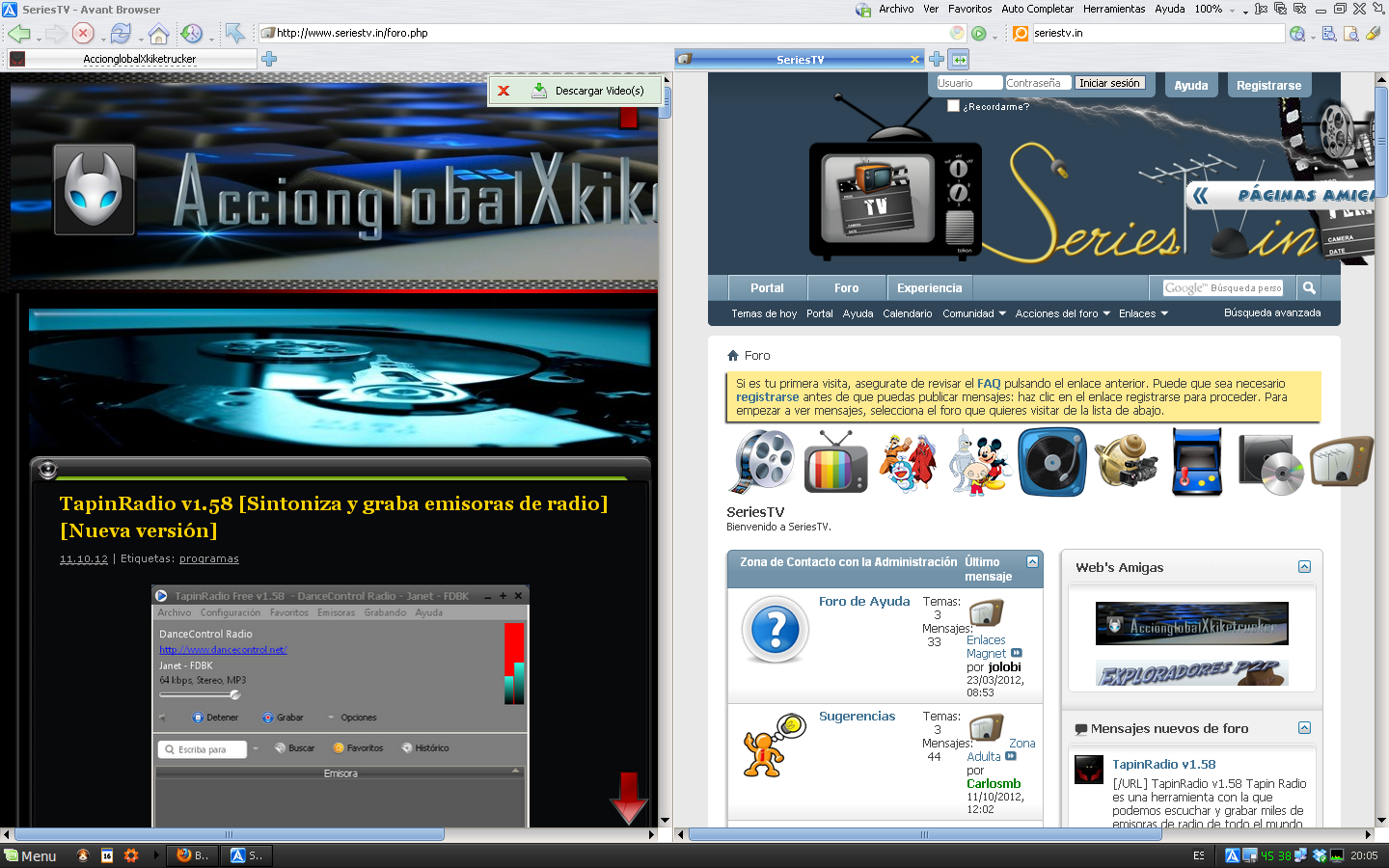1389x868 pixels.
Task: Open the Menu button in the taskbar
Action: pyautogui.click(x=30, y=855)
